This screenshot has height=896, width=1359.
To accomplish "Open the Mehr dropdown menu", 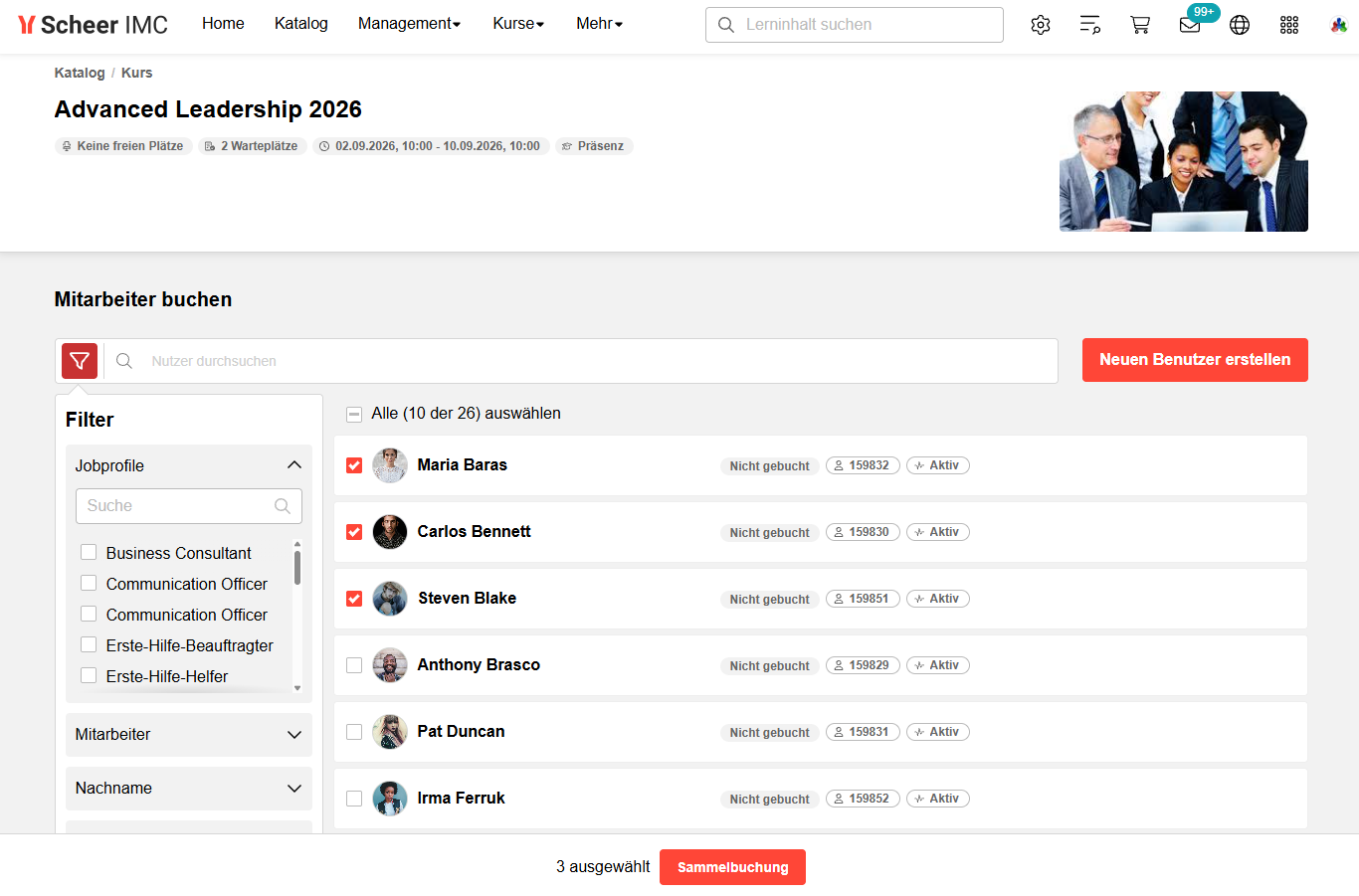I will (599, 24).
